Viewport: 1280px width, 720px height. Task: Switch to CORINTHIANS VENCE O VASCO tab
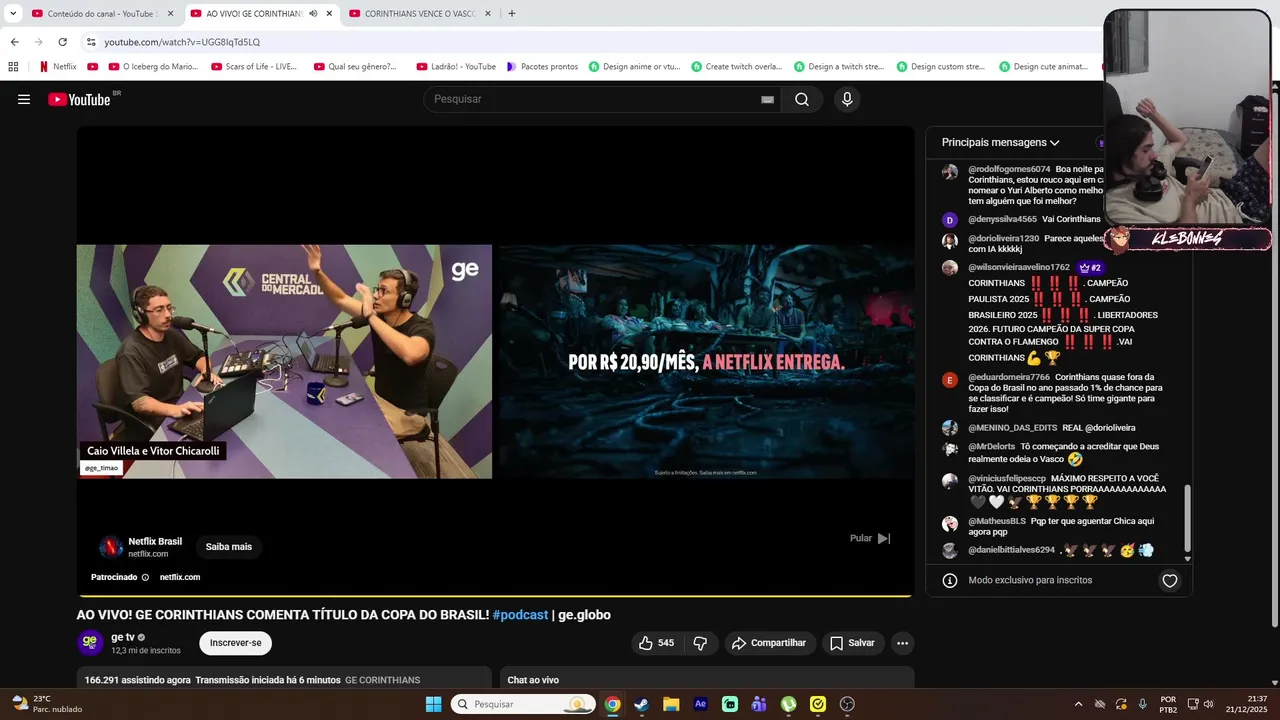click(420, 14)
